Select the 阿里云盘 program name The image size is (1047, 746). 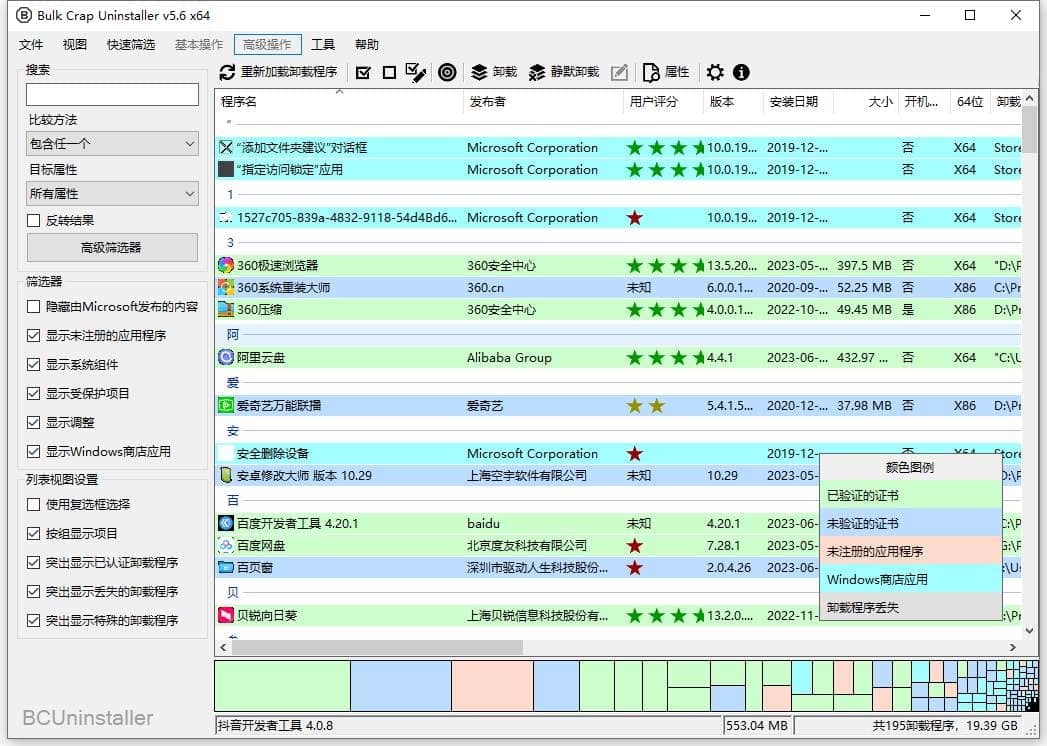pyautogui.click(x=261, y=357)
